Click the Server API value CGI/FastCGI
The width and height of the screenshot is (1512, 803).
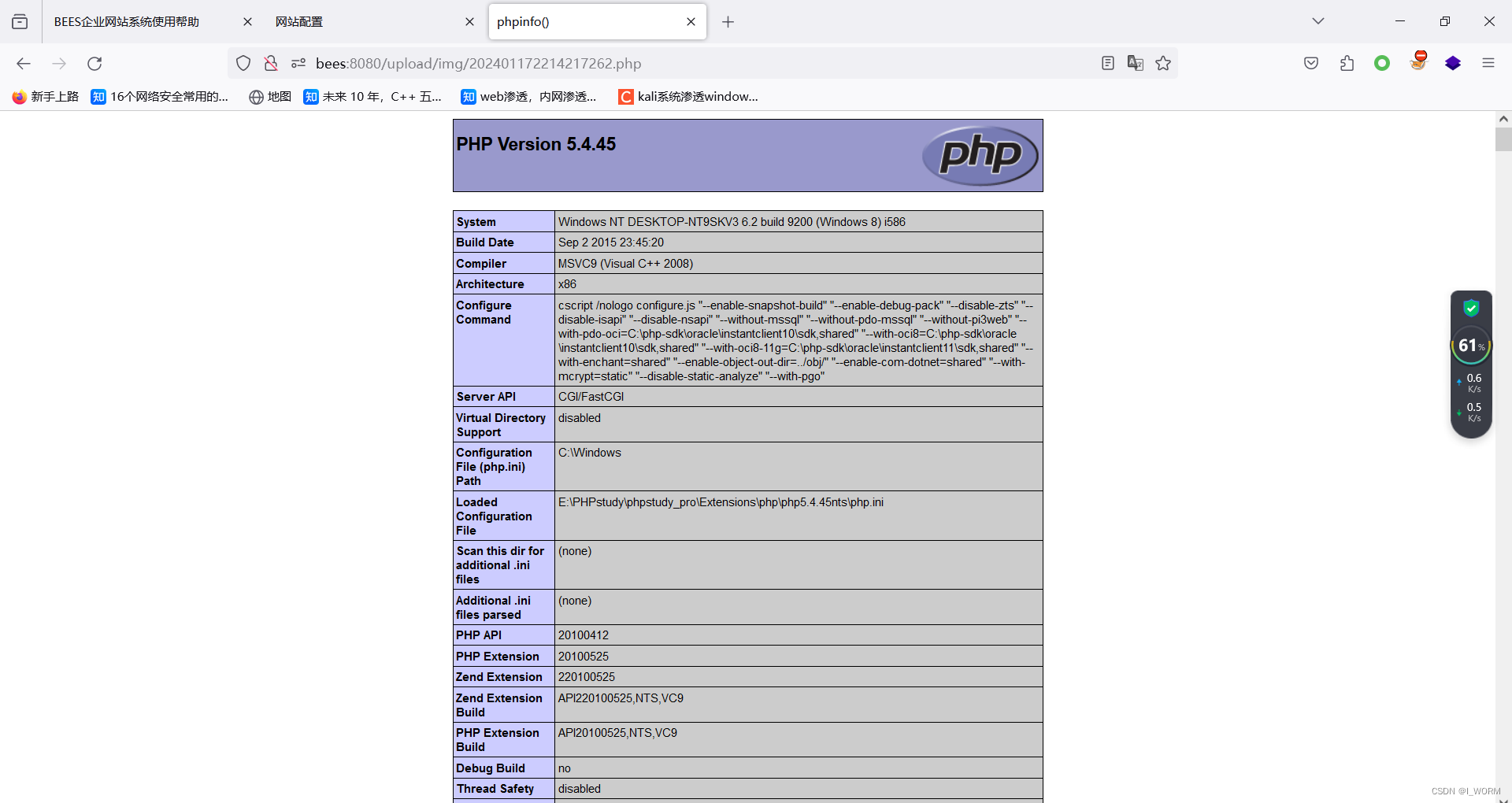(x=591, y=397)
